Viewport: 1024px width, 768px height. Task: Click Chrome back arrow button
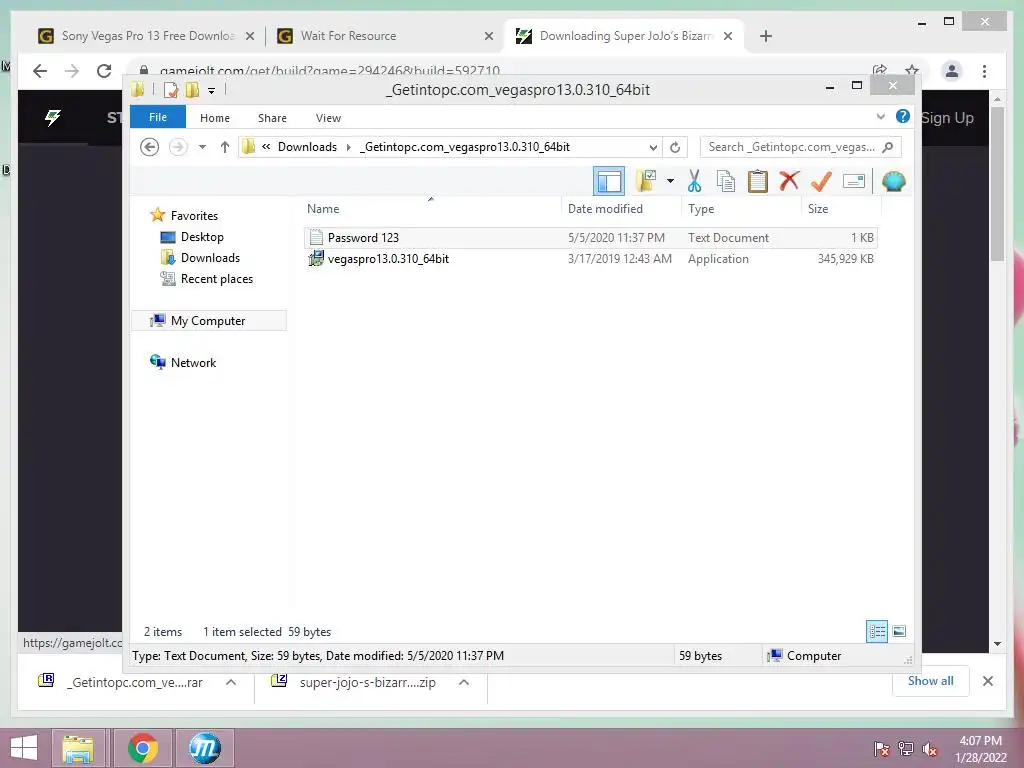[40, 71]
